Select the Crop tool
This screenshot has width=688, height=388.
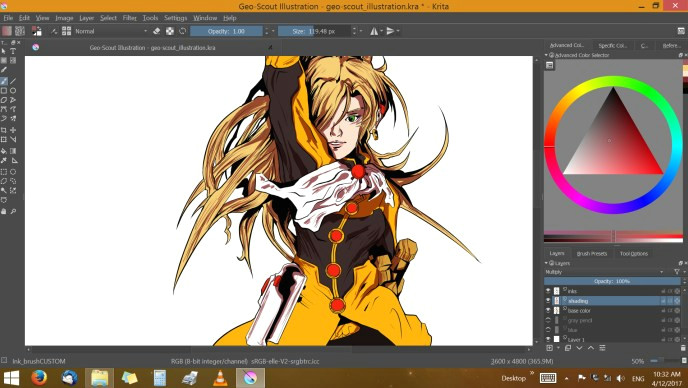tap(4, 130)
